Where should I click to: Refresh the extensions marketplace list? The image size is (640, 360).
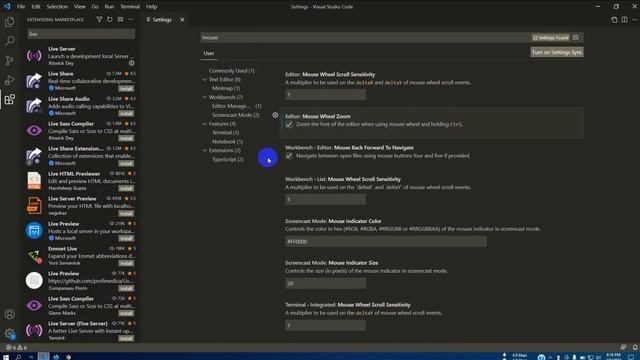click(x=110, y=20)
